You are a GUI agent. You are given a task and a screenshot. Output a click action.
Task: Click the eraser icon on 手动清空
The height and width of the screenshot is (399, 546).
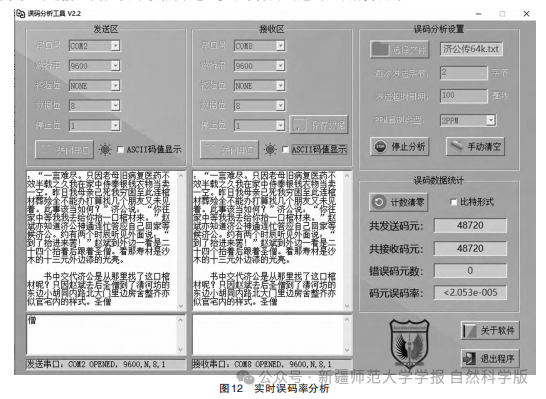click(457, 146)
